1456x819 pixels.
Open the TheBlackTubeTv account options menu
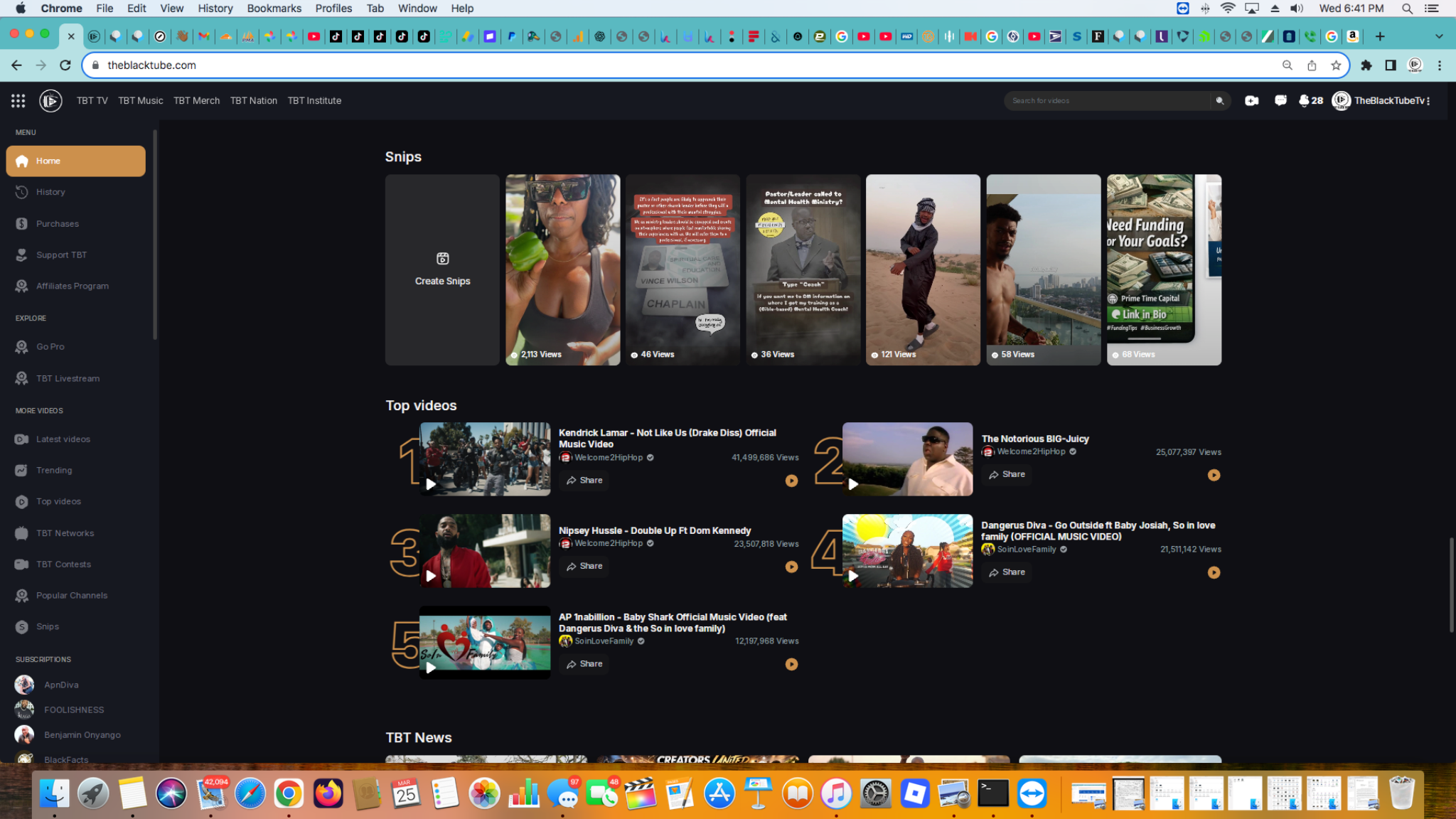pos(1428,100)
